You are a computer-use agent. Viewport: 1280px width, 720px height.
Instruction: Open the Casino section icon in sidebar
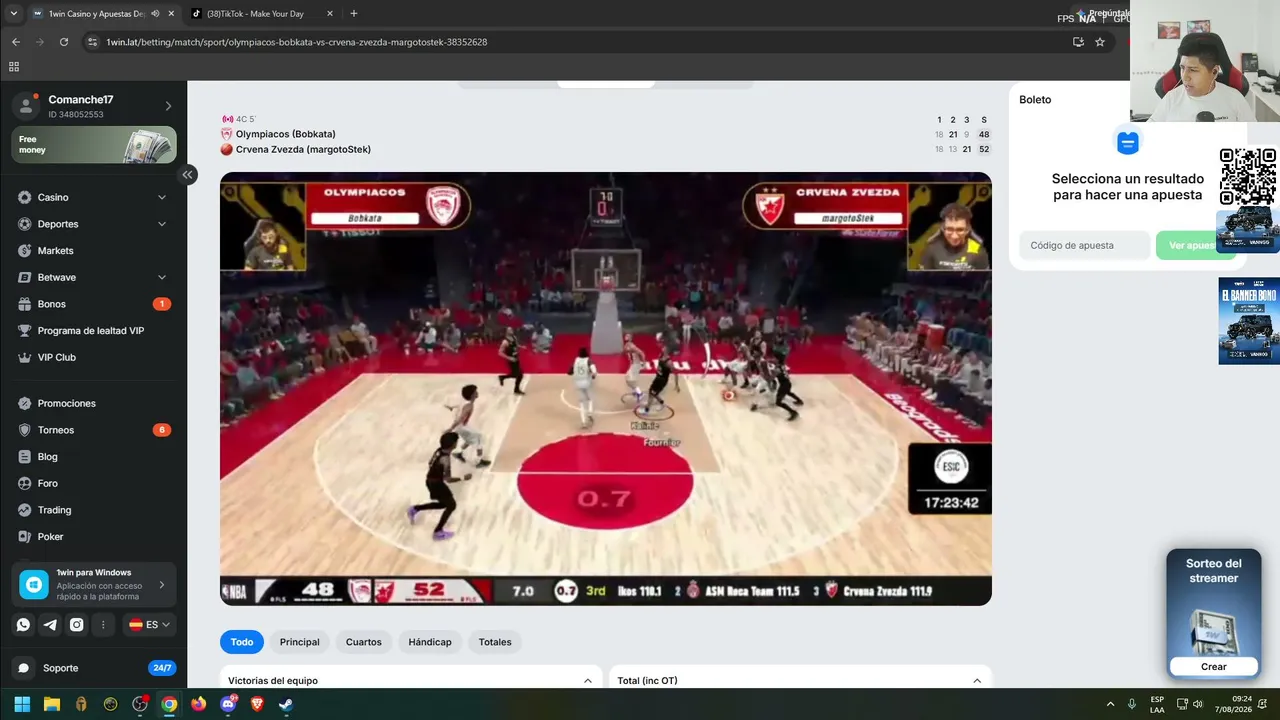coord(25,197)
